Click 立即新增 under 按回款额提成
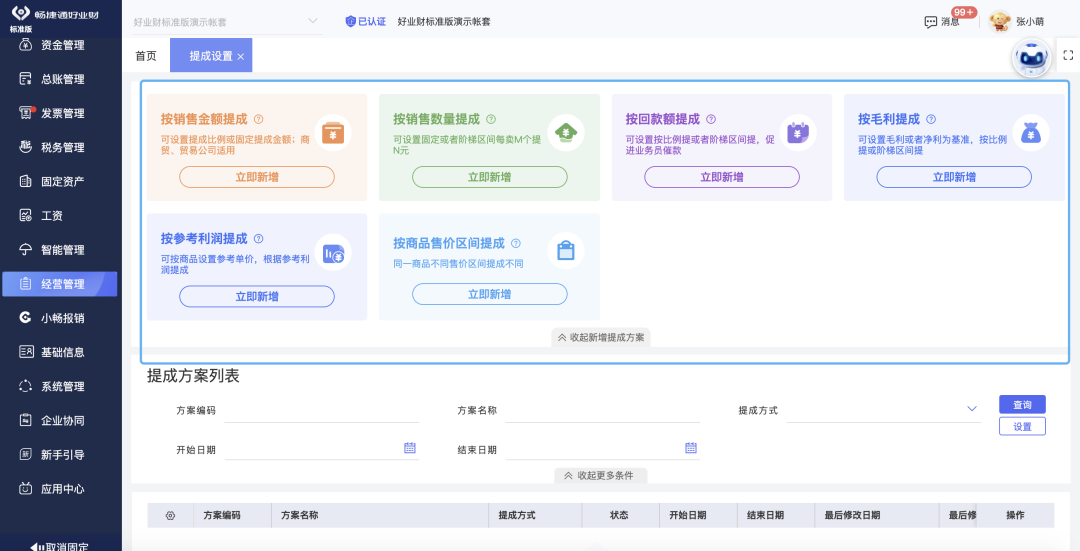 pyautogui.click(x=722, y=177)
